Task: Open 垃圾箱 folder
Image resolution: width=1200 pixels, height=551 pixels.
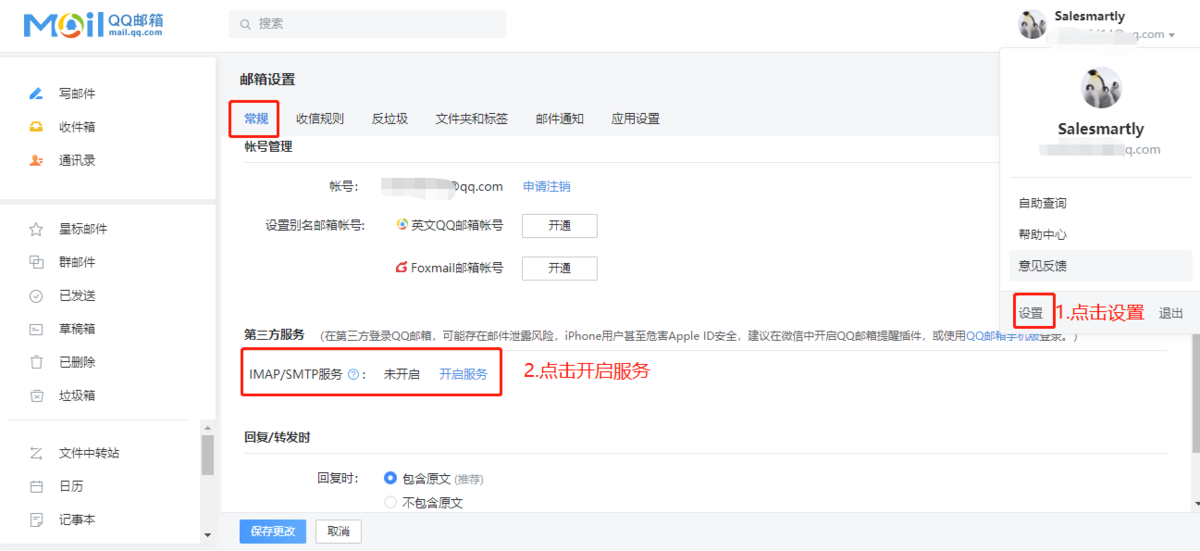Action: pyautogui.click(x=77, y=395)
